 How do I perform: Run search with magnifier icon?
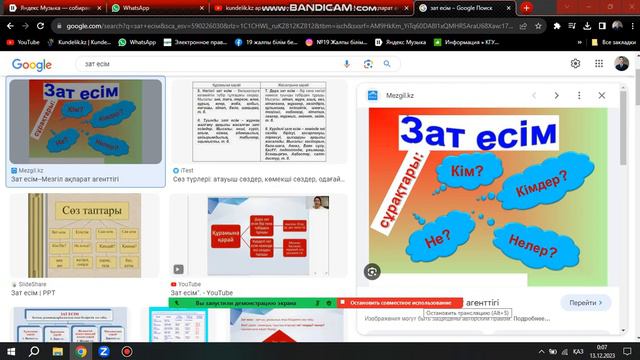click(x=387, y=64)
